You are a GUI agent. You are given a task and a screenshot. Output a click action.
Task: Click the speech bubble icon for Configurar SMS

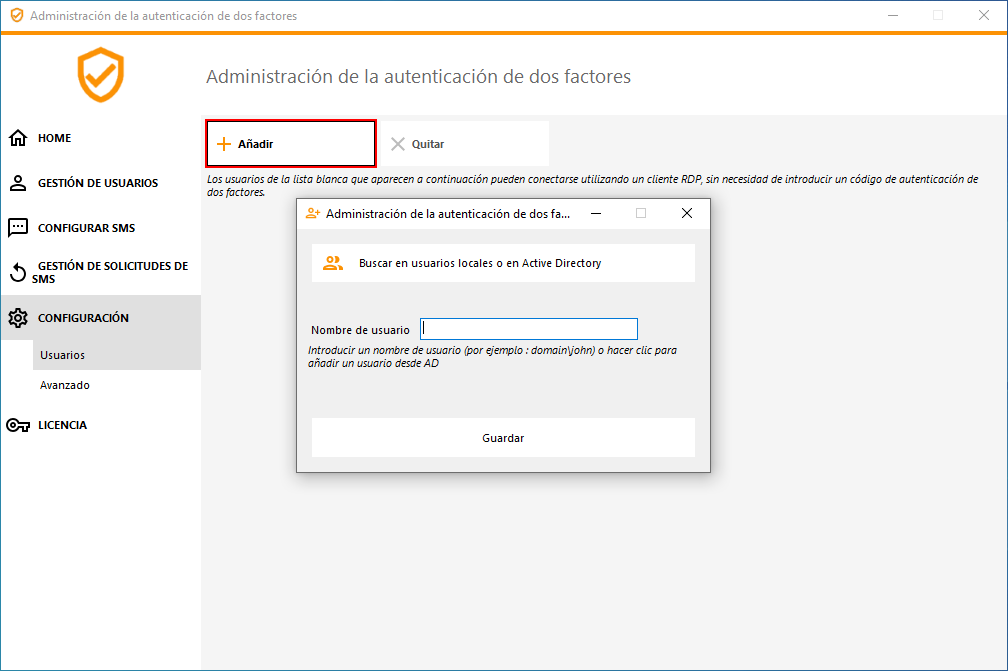tap(17, 228)
